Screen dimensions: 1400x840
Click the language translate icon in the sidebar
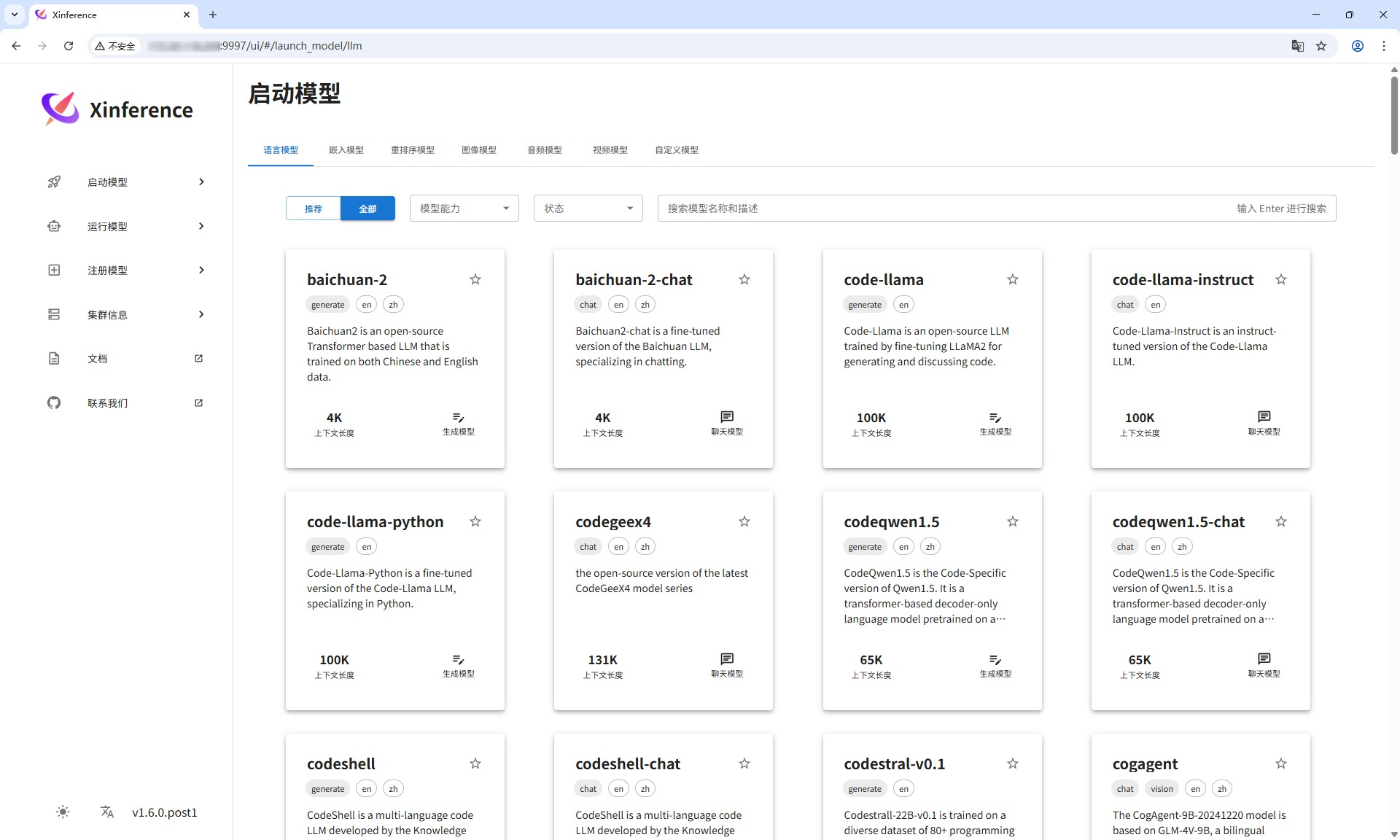coord(107,812)
